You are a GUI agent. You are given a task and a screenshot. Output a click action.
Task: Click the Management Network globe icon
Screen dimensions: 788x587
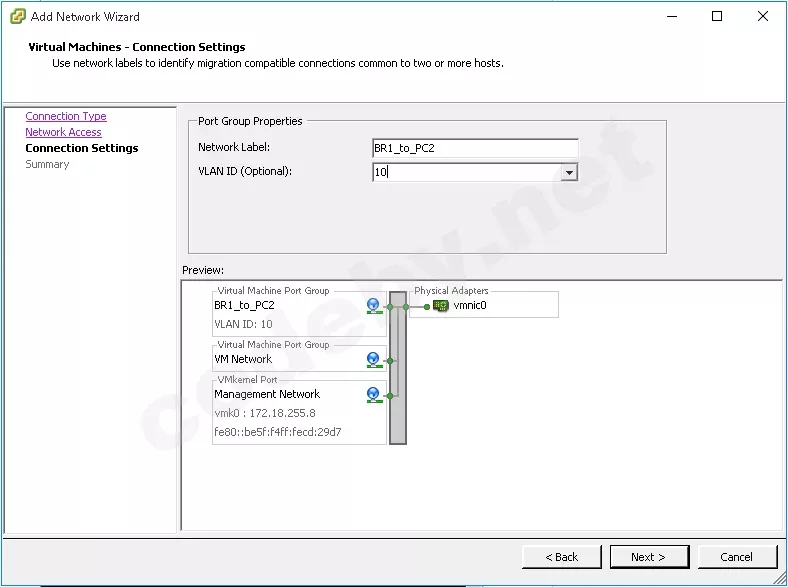373,395
